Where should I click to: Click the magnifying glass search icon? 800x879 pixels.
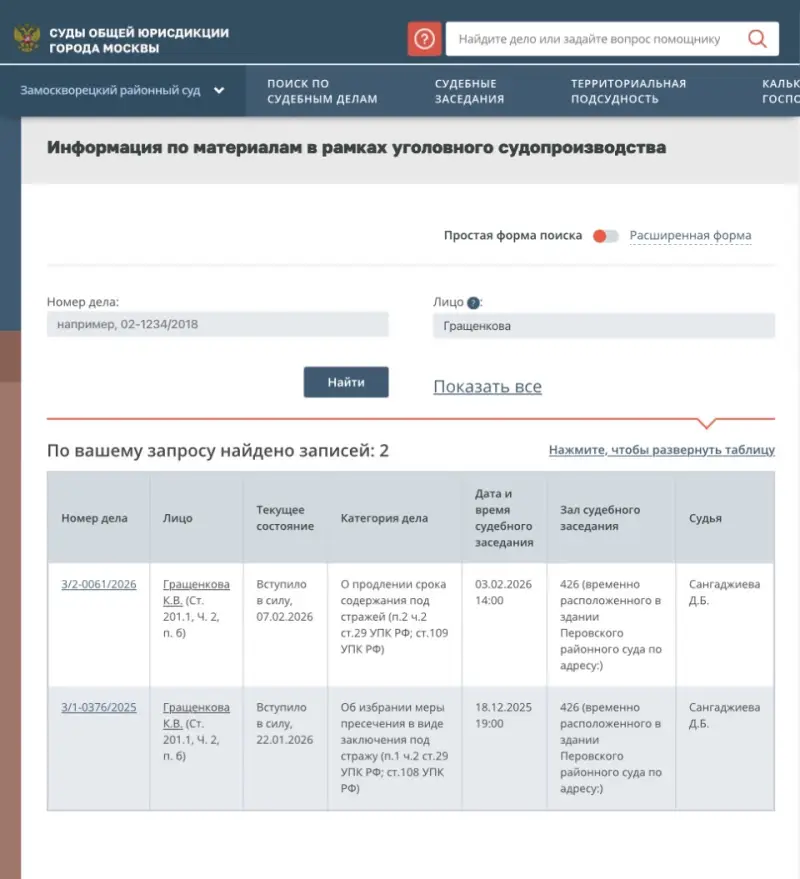click(x=757, y=39)
